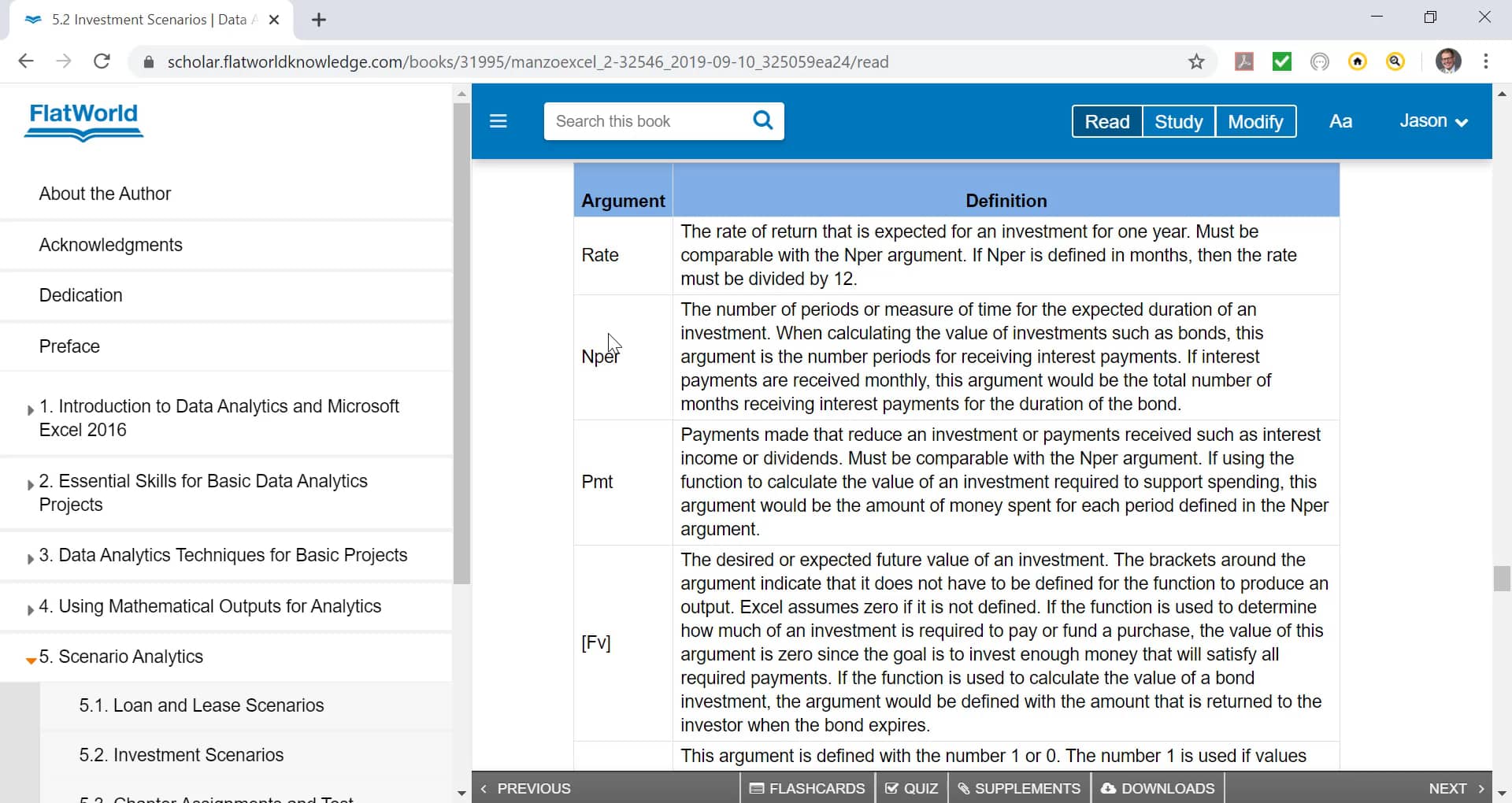1512x803 pixels.
Task: Switch to Read mode
Action: pyautogui.click(x=1107, y=121)
